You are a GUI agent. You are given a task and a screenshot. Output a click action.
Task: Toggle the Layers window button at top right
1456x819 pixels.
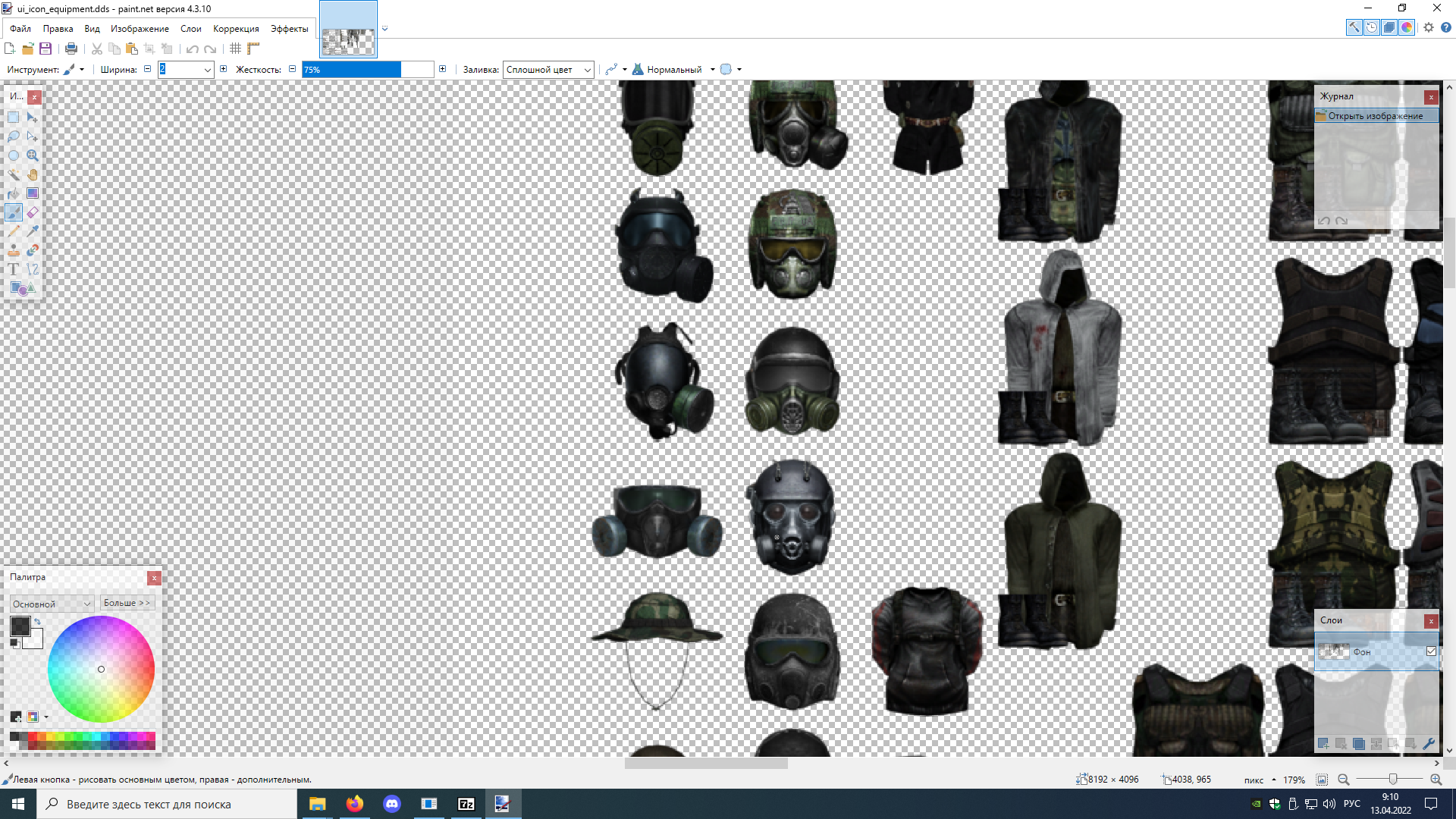pos(1389,27)
